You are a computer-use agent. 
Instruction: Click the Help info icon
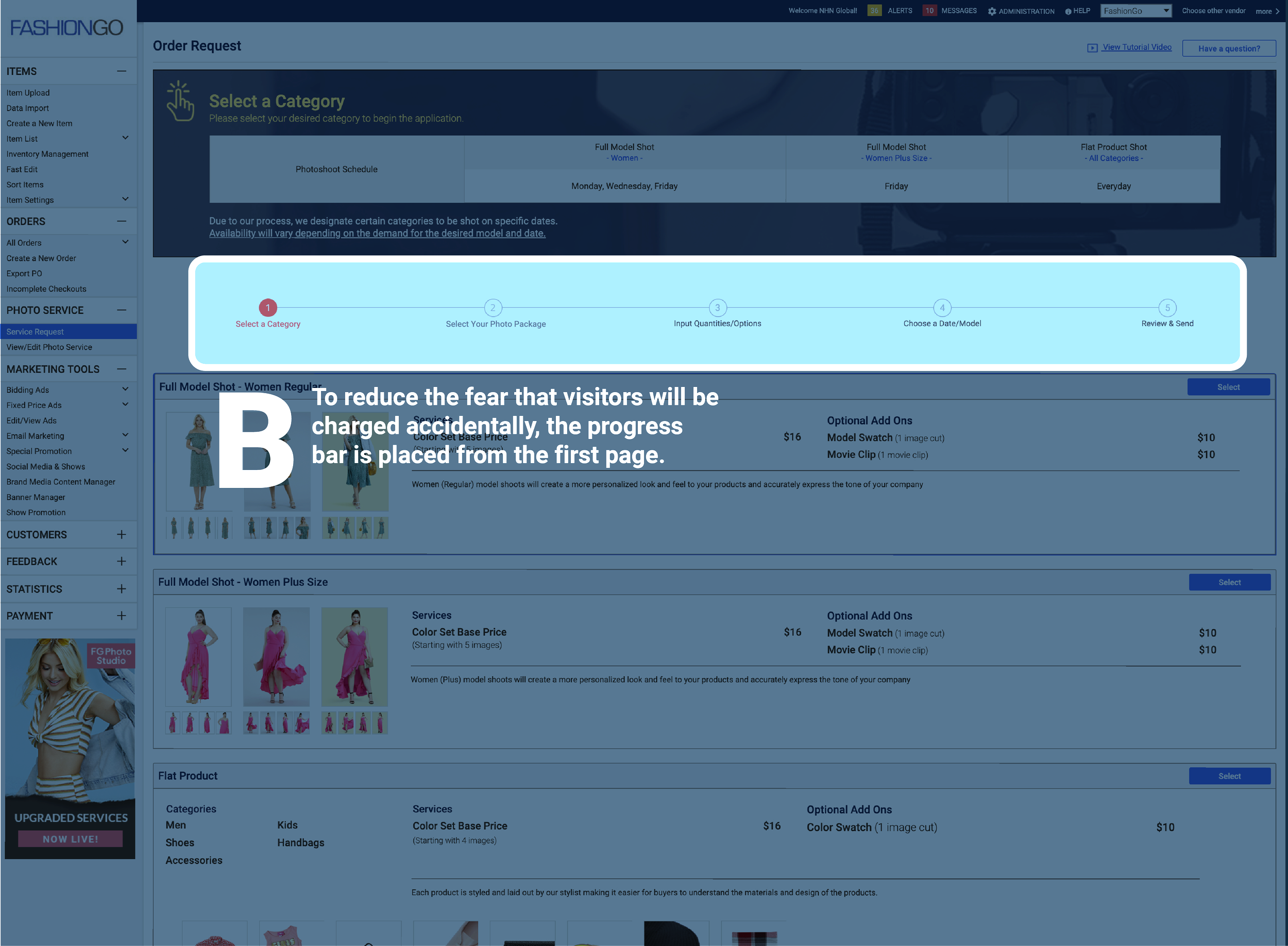click(1067, 11)
